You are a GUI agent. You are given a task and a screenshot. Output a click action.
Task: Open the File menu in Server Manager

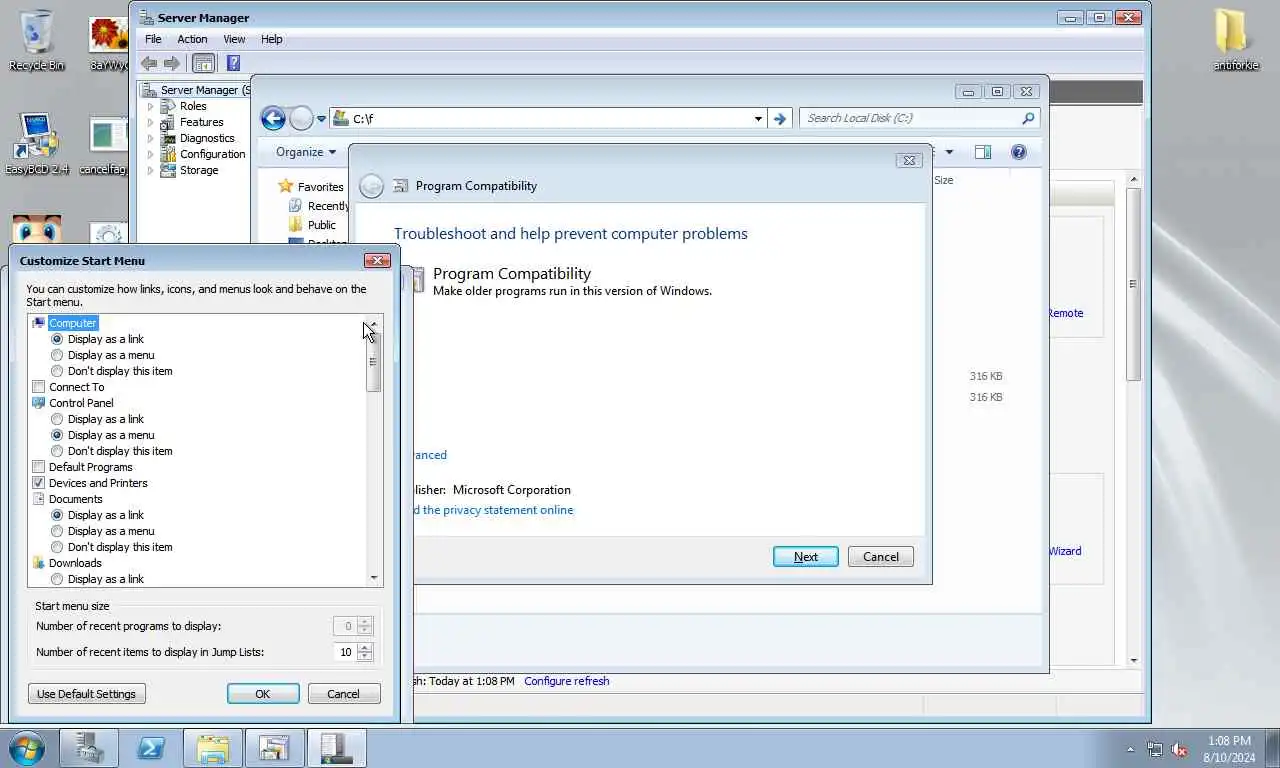(153, 39)
